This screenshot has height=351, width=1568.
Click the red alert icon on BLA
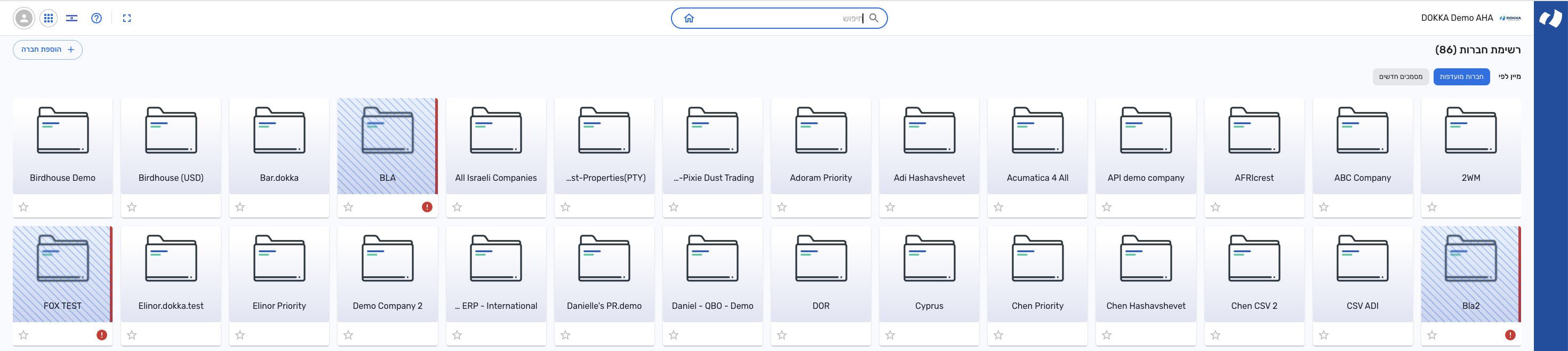pyautogui.click(x=427, y=207)
